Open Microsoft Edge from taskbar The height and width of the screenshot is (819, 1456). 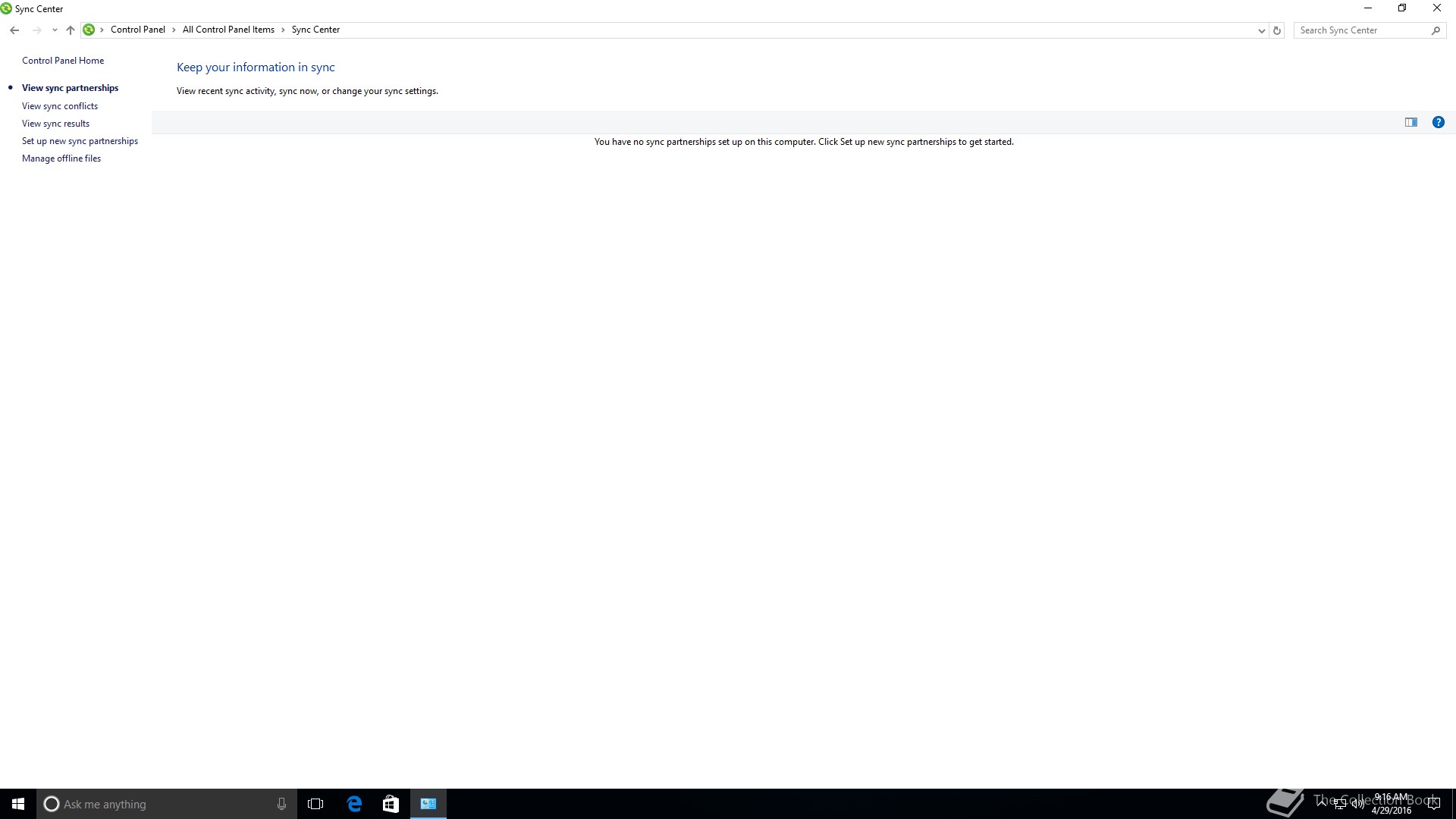(354, 804)
